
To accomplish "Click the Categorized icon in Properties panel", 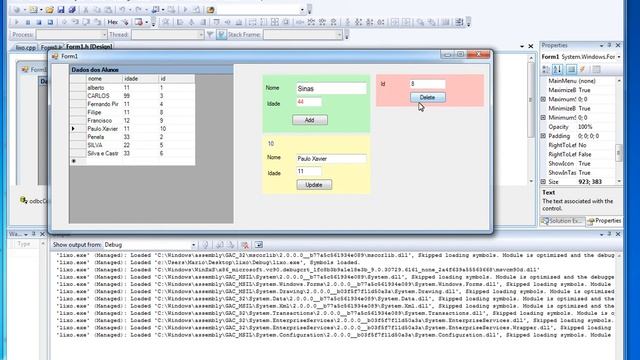I will (x=546, y=70).
